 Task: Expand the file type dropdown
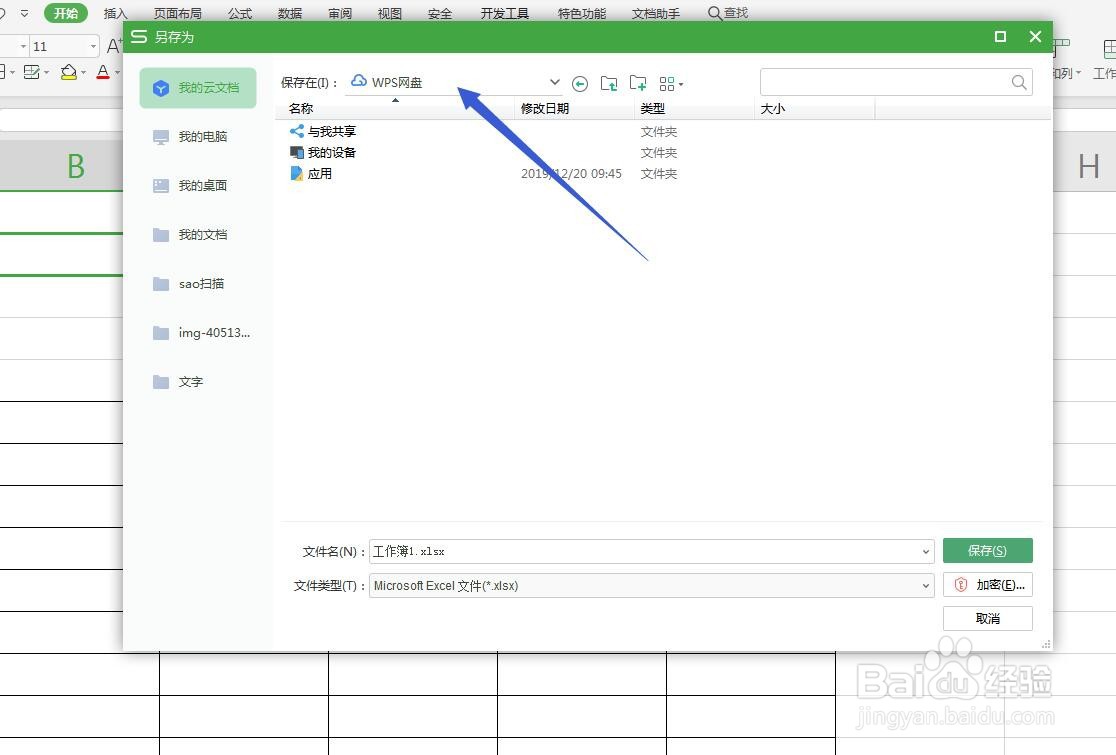click(x=926, y=586)
